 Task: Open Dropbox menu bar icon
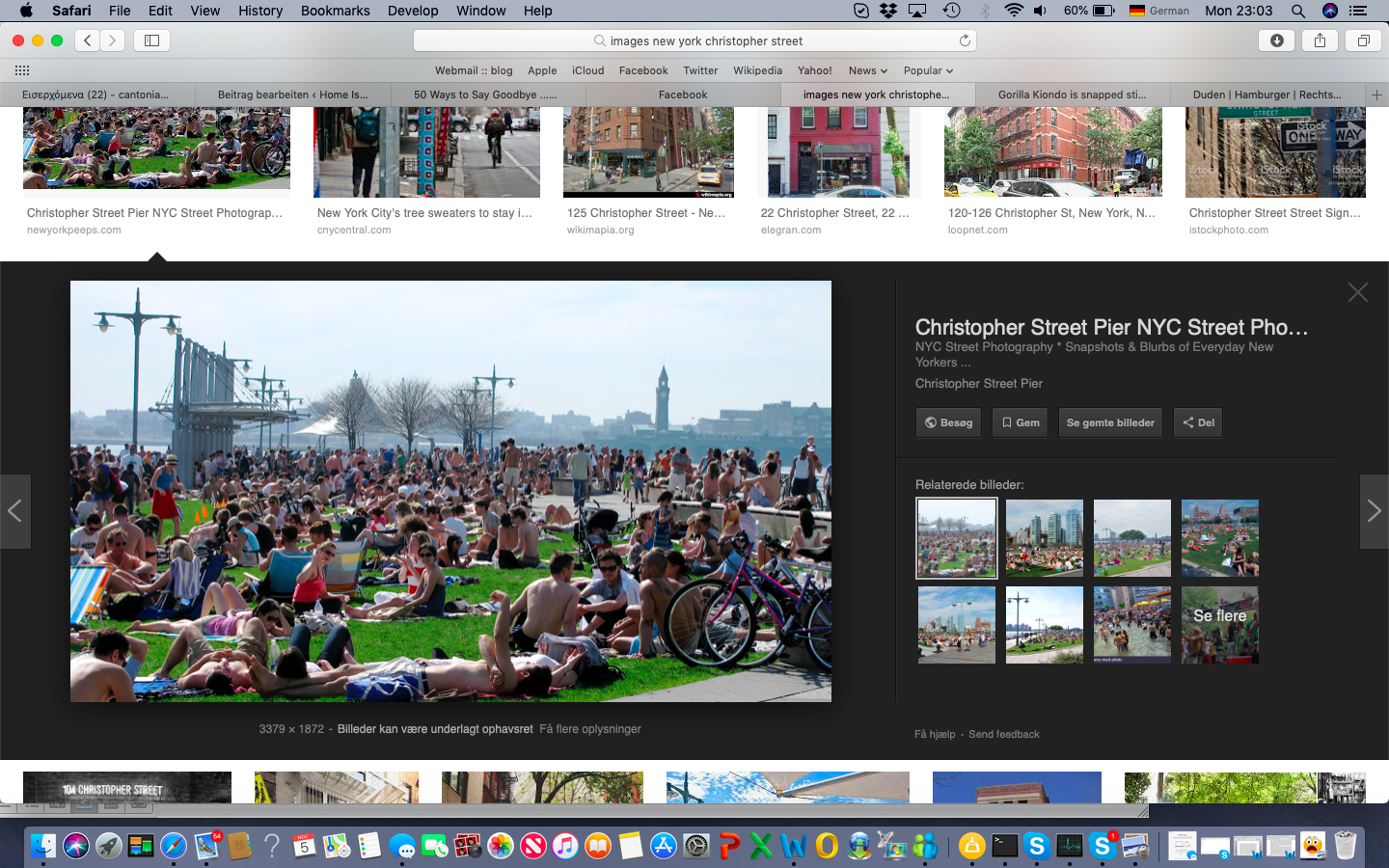pos(888,11)
